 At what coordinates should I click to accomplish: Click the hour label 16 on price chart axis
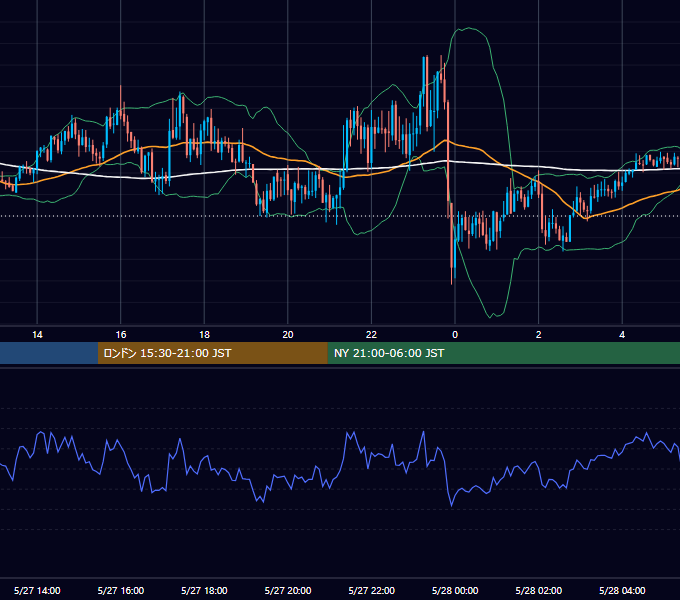pos(121,335)
